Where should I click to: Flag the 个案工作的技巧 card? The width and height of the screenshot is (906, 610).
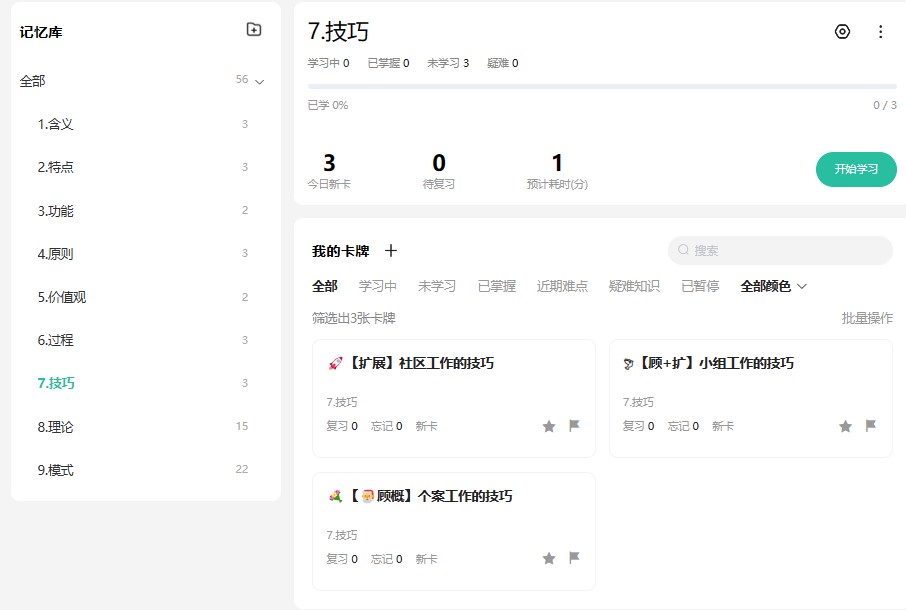[x=574, y=558]
